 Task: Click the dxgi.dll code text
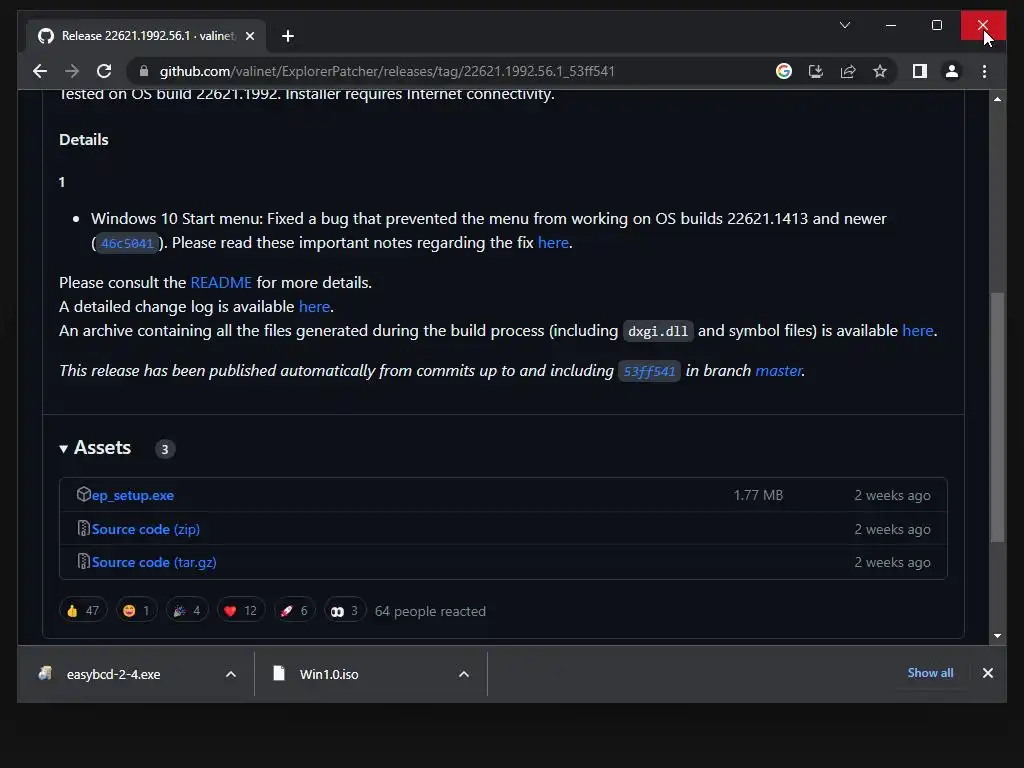click(658, 332)
